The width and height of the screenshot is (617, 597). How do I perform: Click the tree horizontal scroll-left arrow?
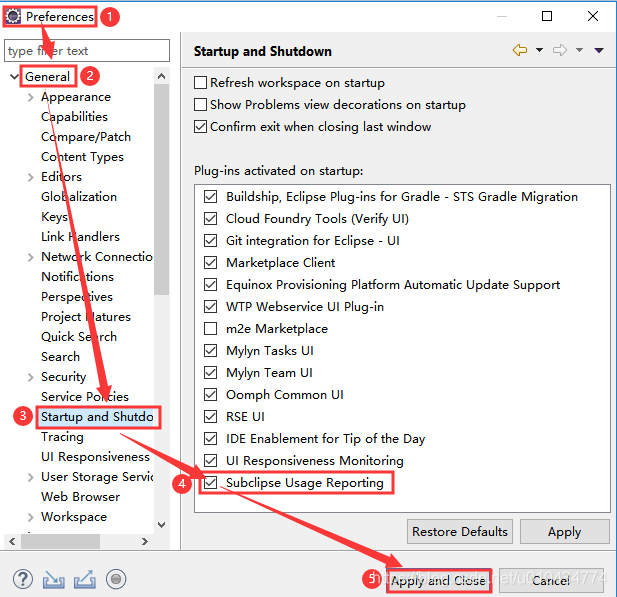point(12,542)
